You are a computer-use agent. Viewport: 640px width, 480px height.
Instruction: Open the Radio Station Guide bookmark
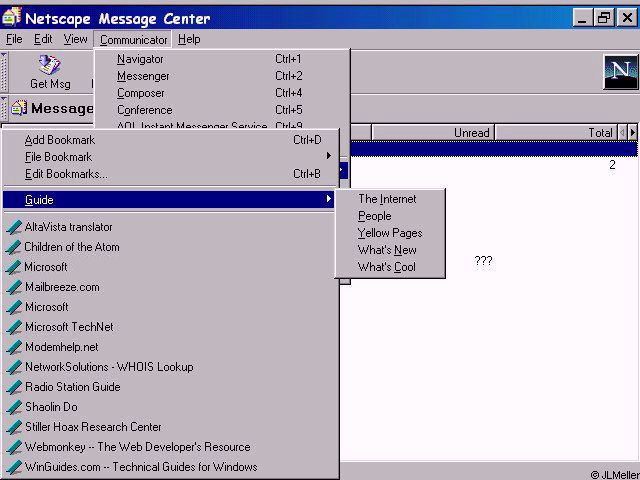73,387
